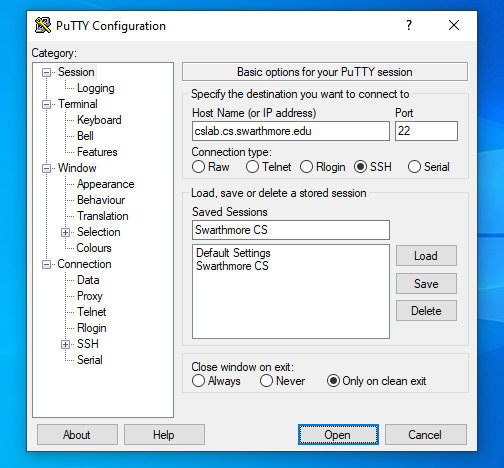Click the Port number field
The image size is (504, 468).
pos(426,131)
